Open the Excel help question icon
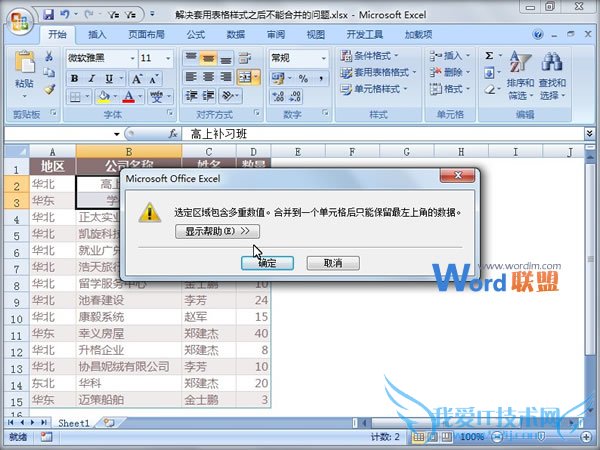 point(538,34)
